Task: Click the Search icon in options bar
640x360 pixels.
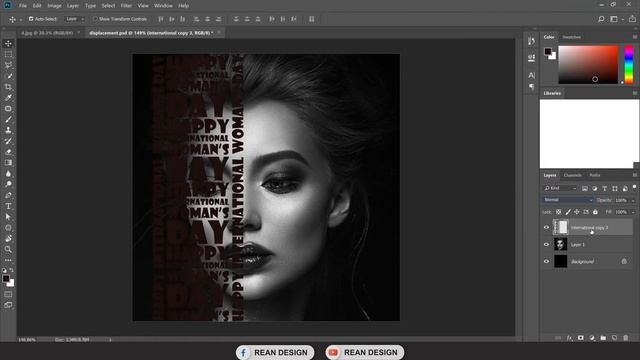Action: (601, 19)
